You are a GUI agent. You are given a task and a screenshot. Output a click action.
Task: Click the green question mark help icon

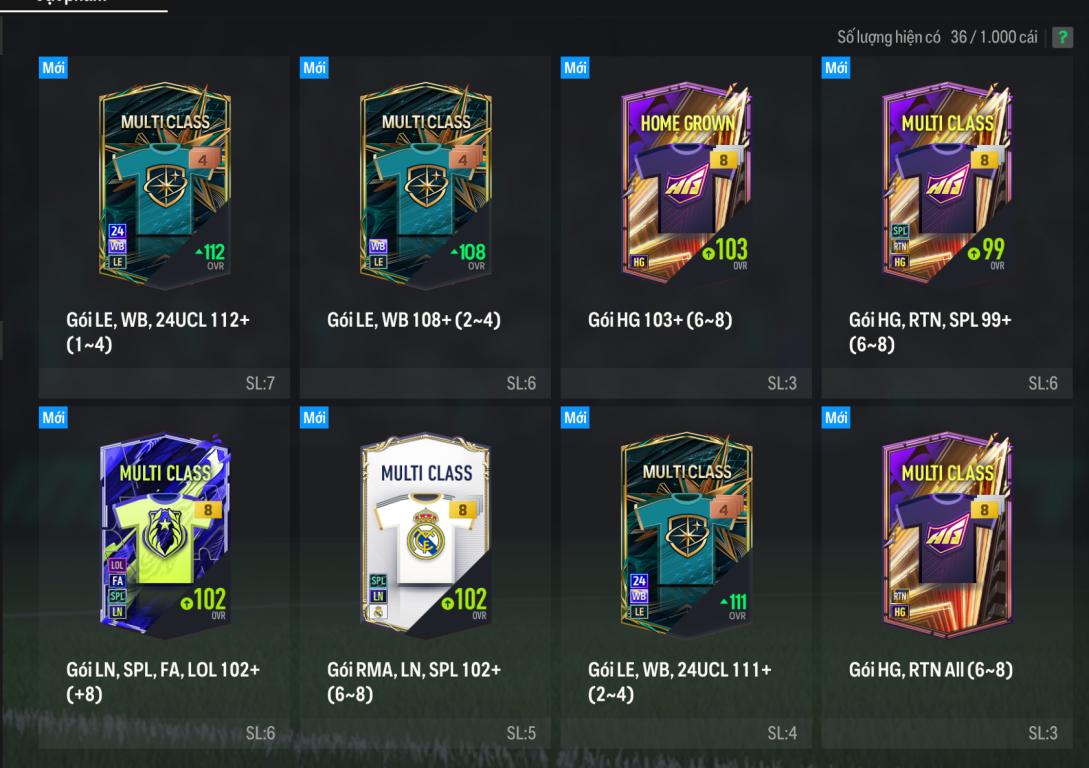point(1062,37)
